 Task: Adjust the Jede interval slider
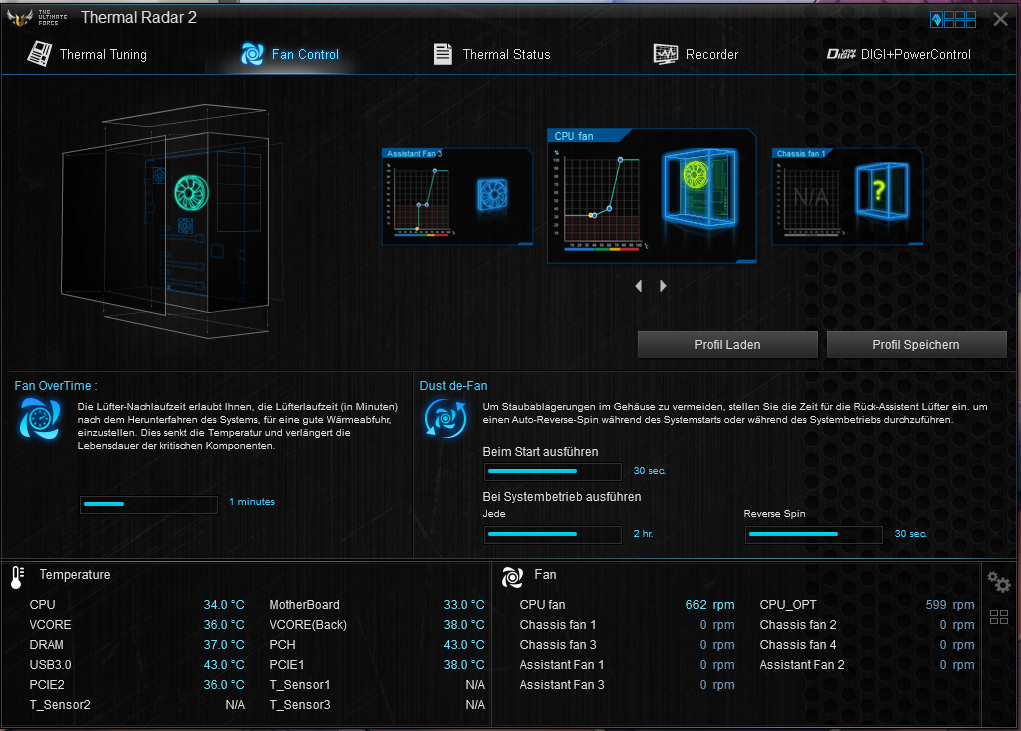pos(552,534)
